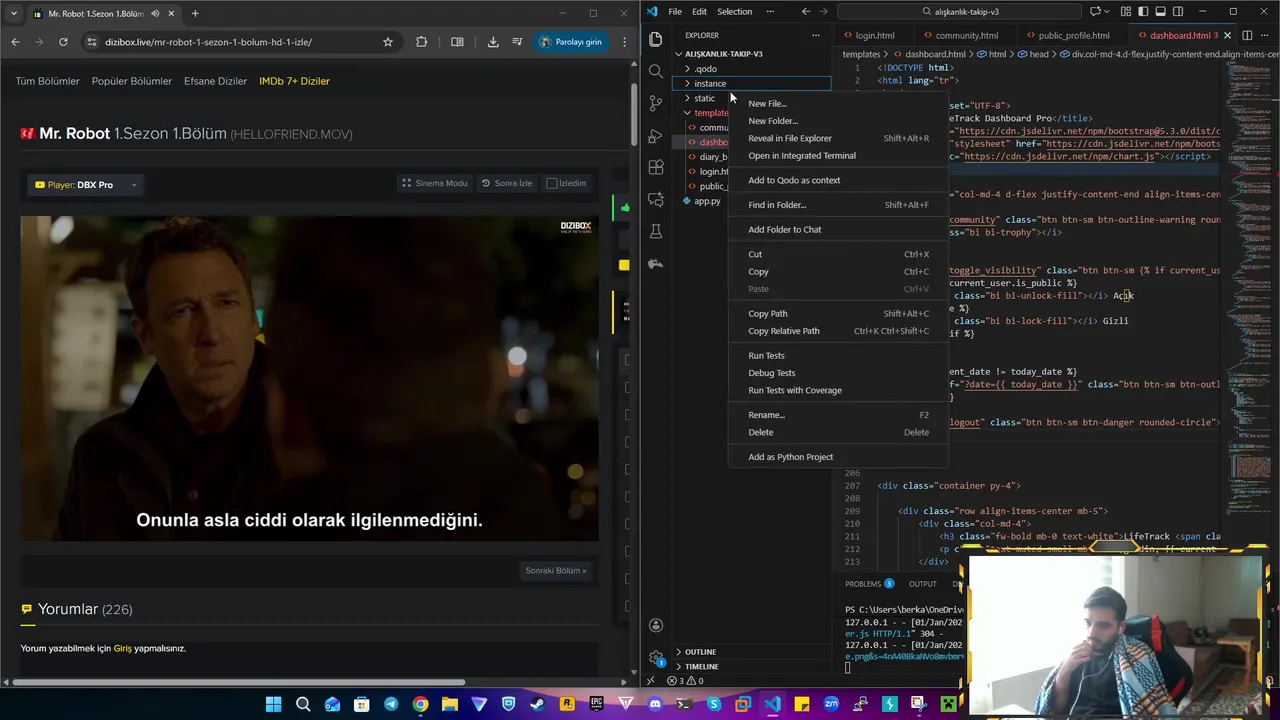Image resolution: width=1280 pixels, height=720 pixels.
Task: Open Chrome downloads icon
Action: pyautogui.click(x=493, y=42)
